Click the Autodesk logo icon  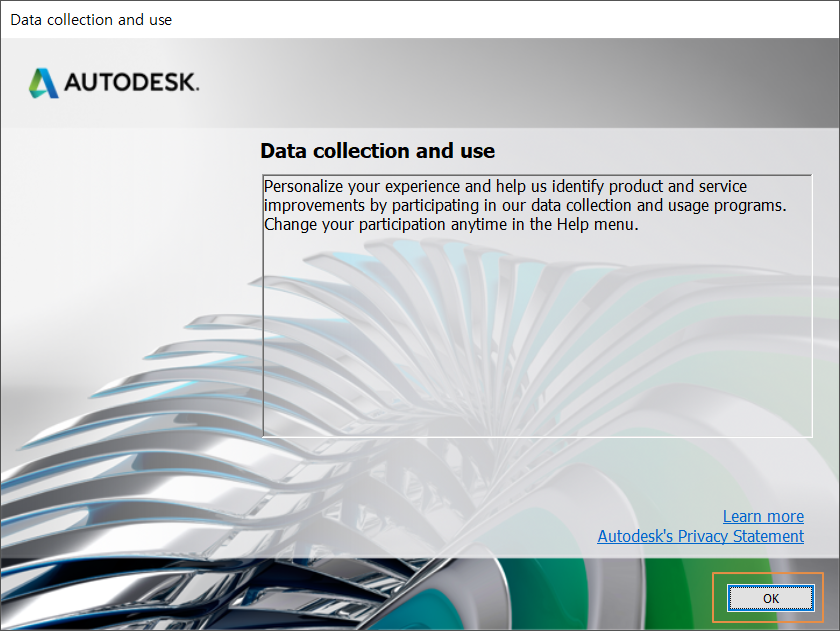pyautogui.click(x=43, y=83)
